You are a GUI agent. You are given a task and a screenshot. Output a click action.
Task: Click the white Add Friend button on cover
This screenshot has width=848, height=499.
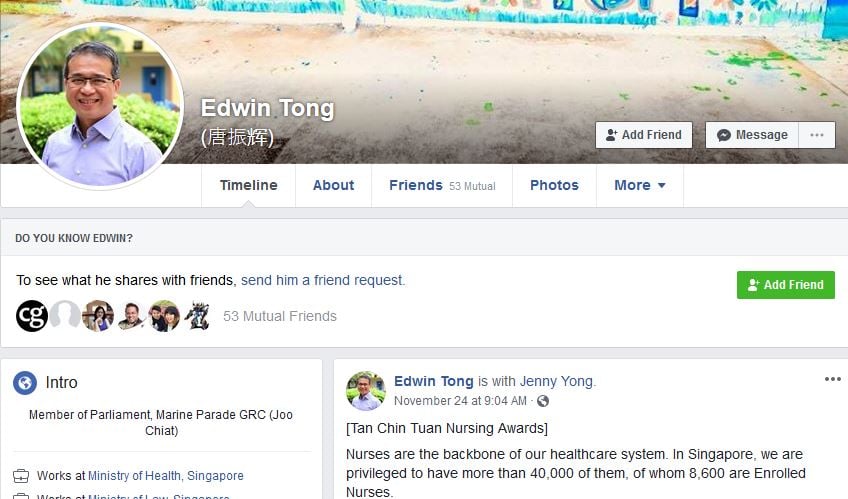(644, 135)
